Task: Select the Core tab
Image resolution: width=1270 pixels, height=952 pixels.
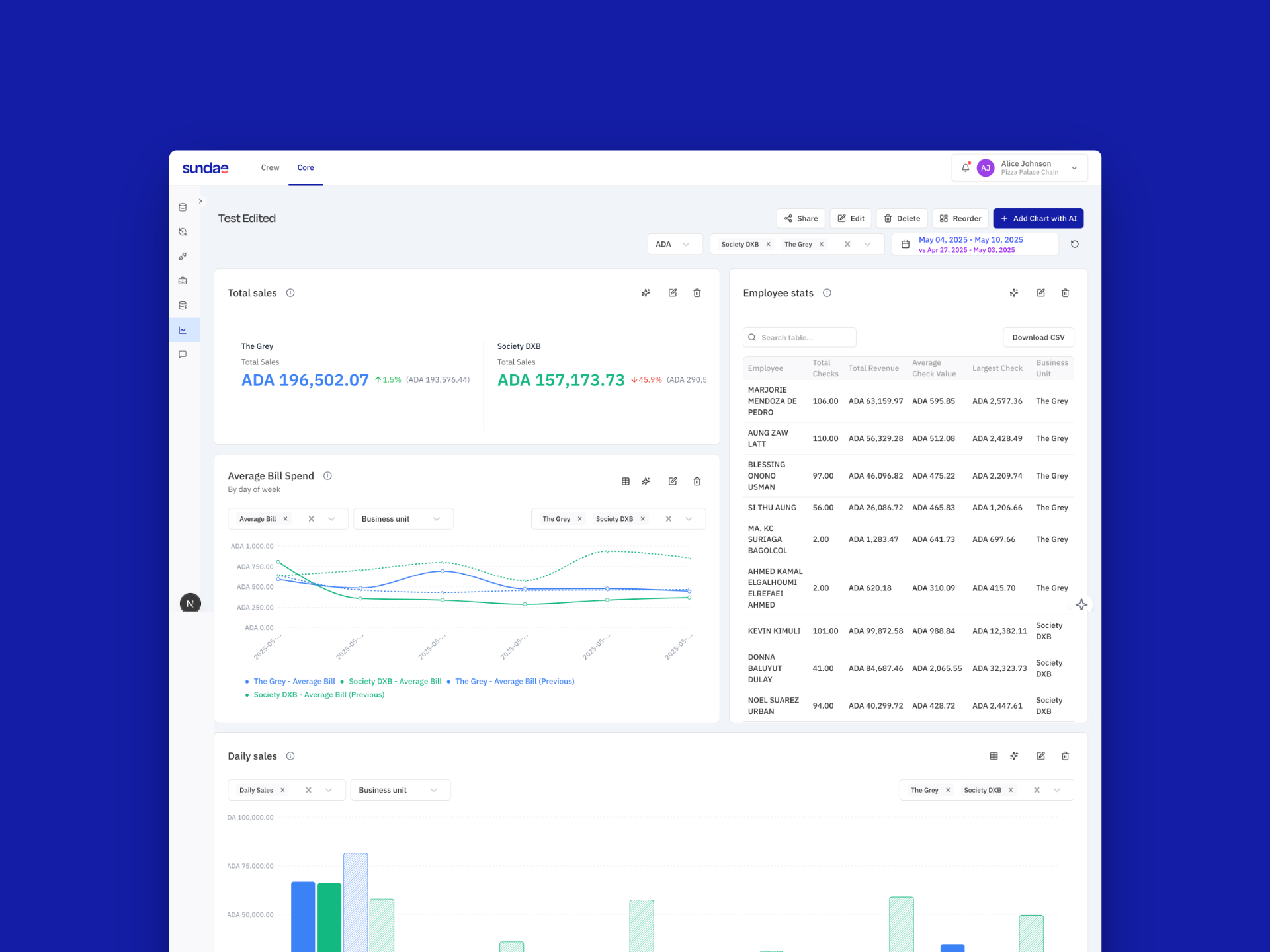Action: click(306, 167)
